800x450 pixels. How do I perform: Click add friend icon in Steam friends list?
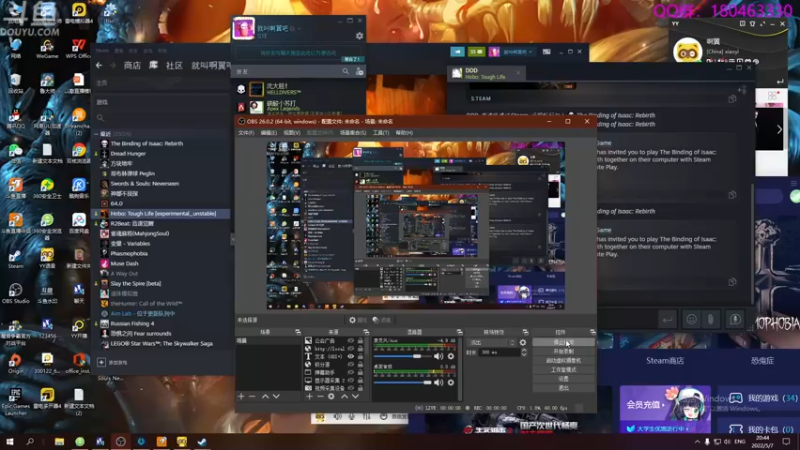coord(360,71)
